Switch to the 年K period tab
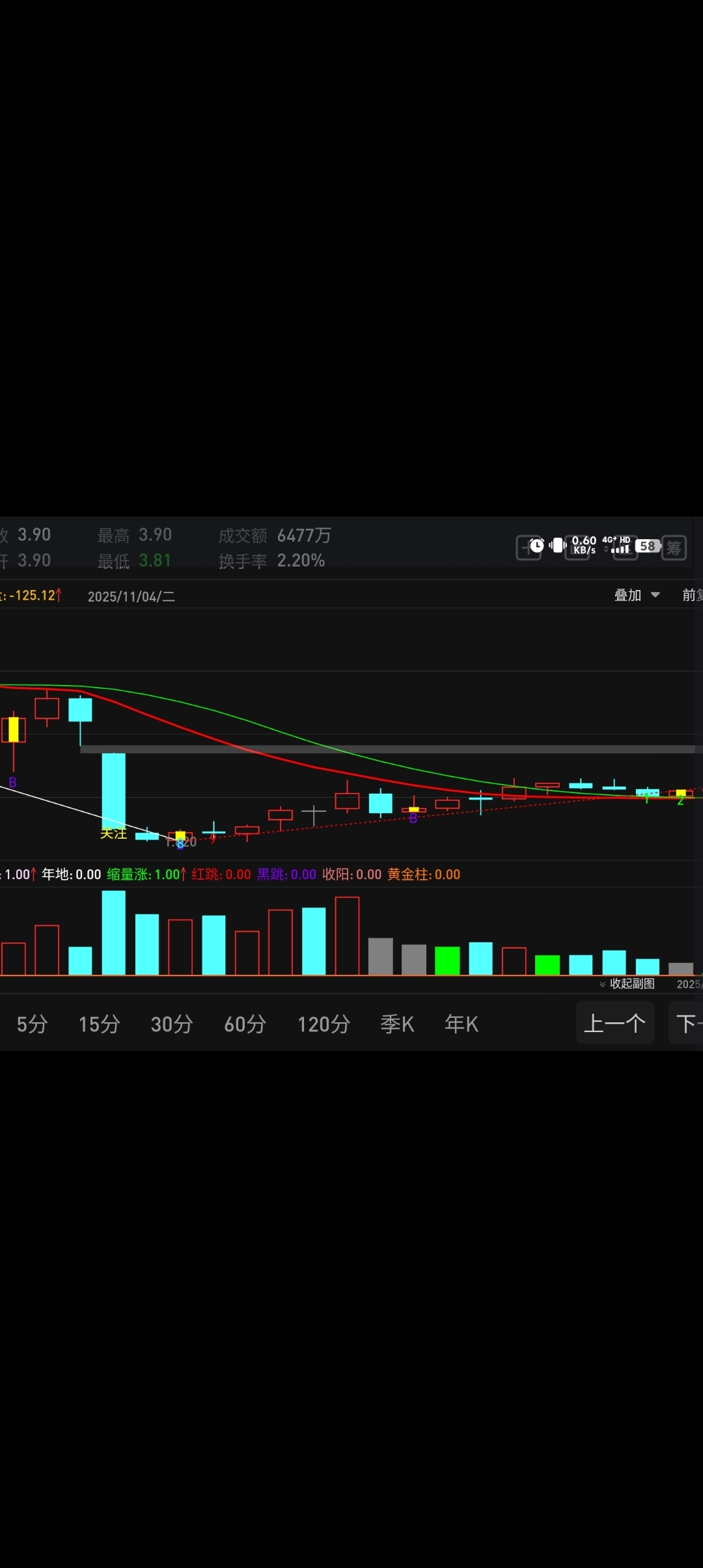The width and height of the screenshot is (703, 1568). (462, 1024)
